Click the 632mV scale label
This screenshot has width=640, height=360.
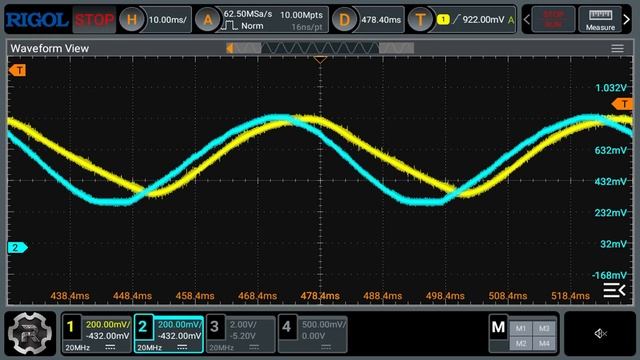coord(611,150)
